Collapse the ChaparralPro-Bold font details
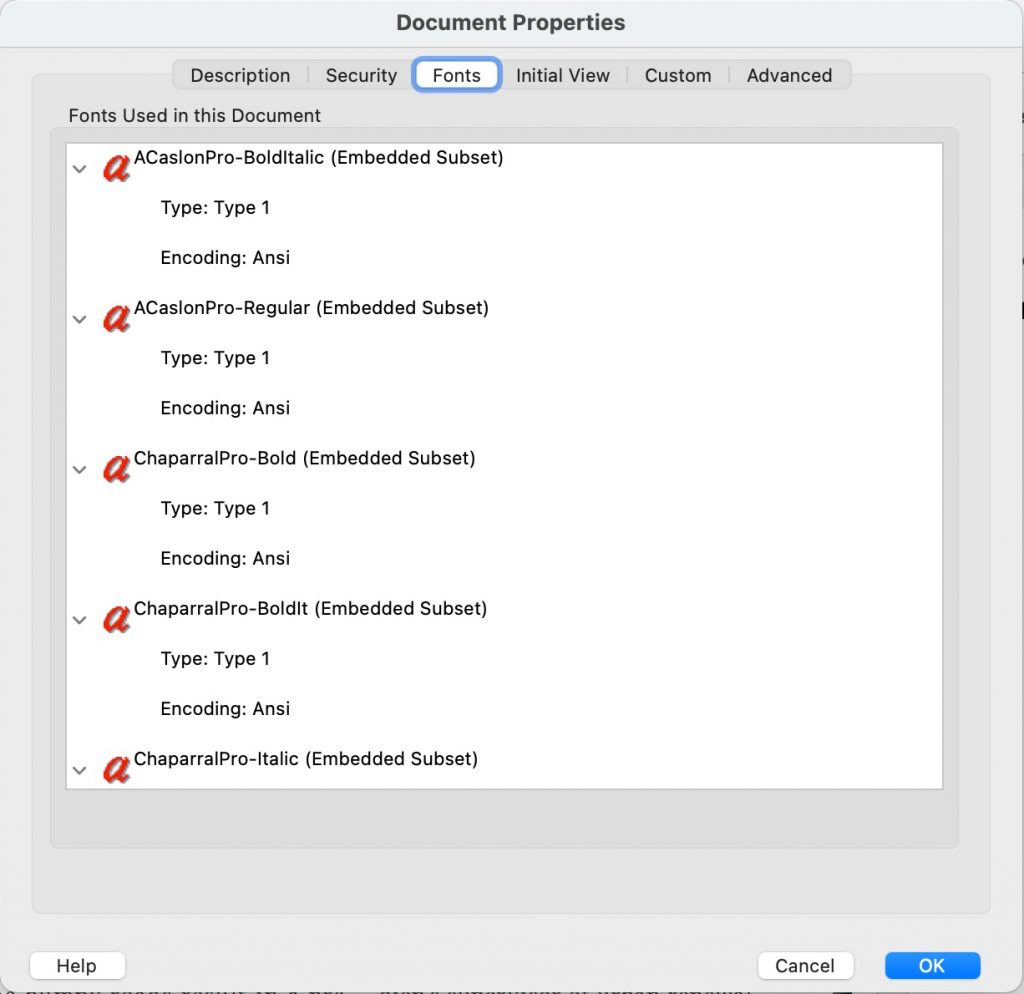Image resolution: width=1024 pixels, height=994 pixels. click(79, 470)
